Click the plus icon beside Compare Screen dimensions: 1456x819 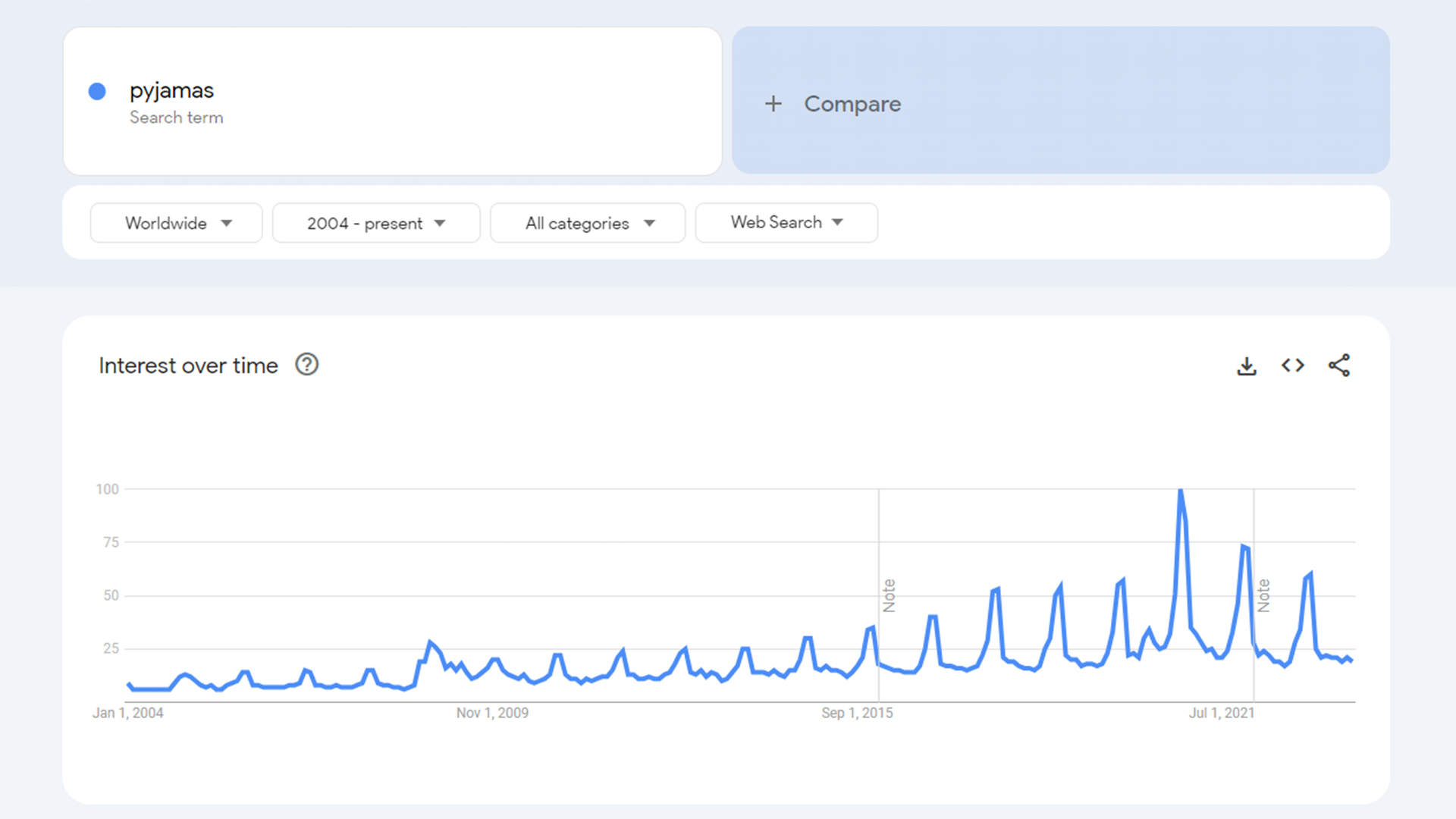click(773, 104)
